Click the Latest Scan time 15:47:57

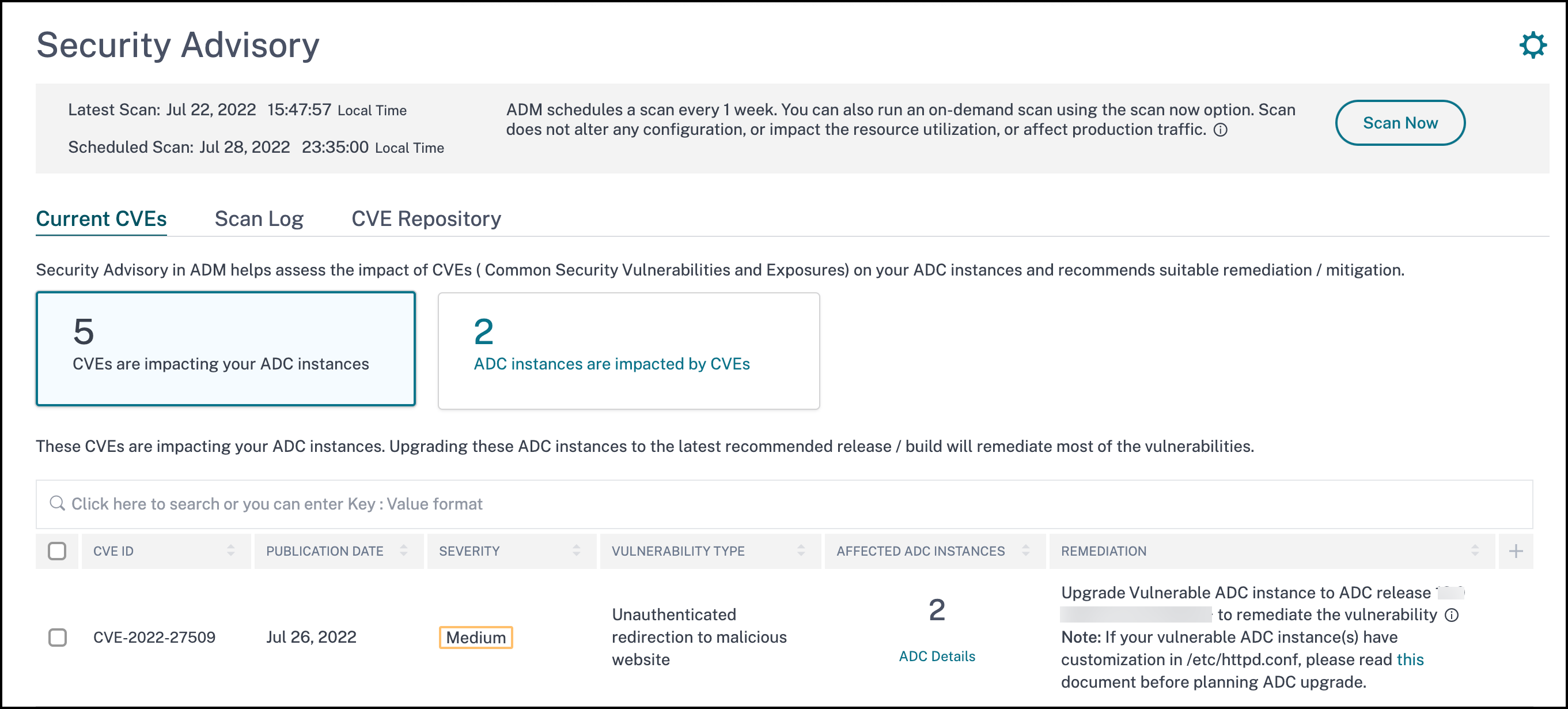(299, 110)
